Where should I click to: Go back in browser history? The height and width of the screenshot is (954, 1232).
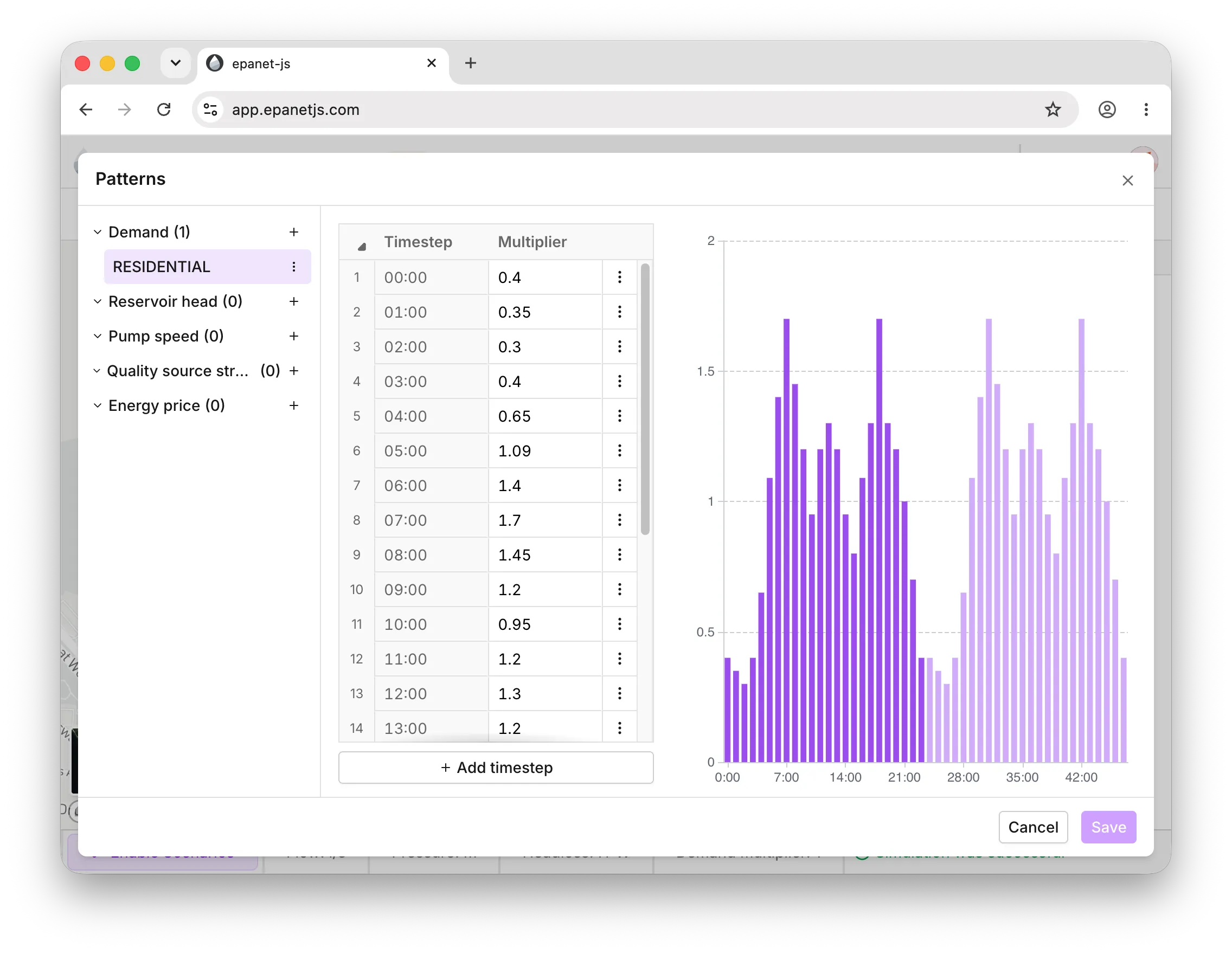coord(86,109)
